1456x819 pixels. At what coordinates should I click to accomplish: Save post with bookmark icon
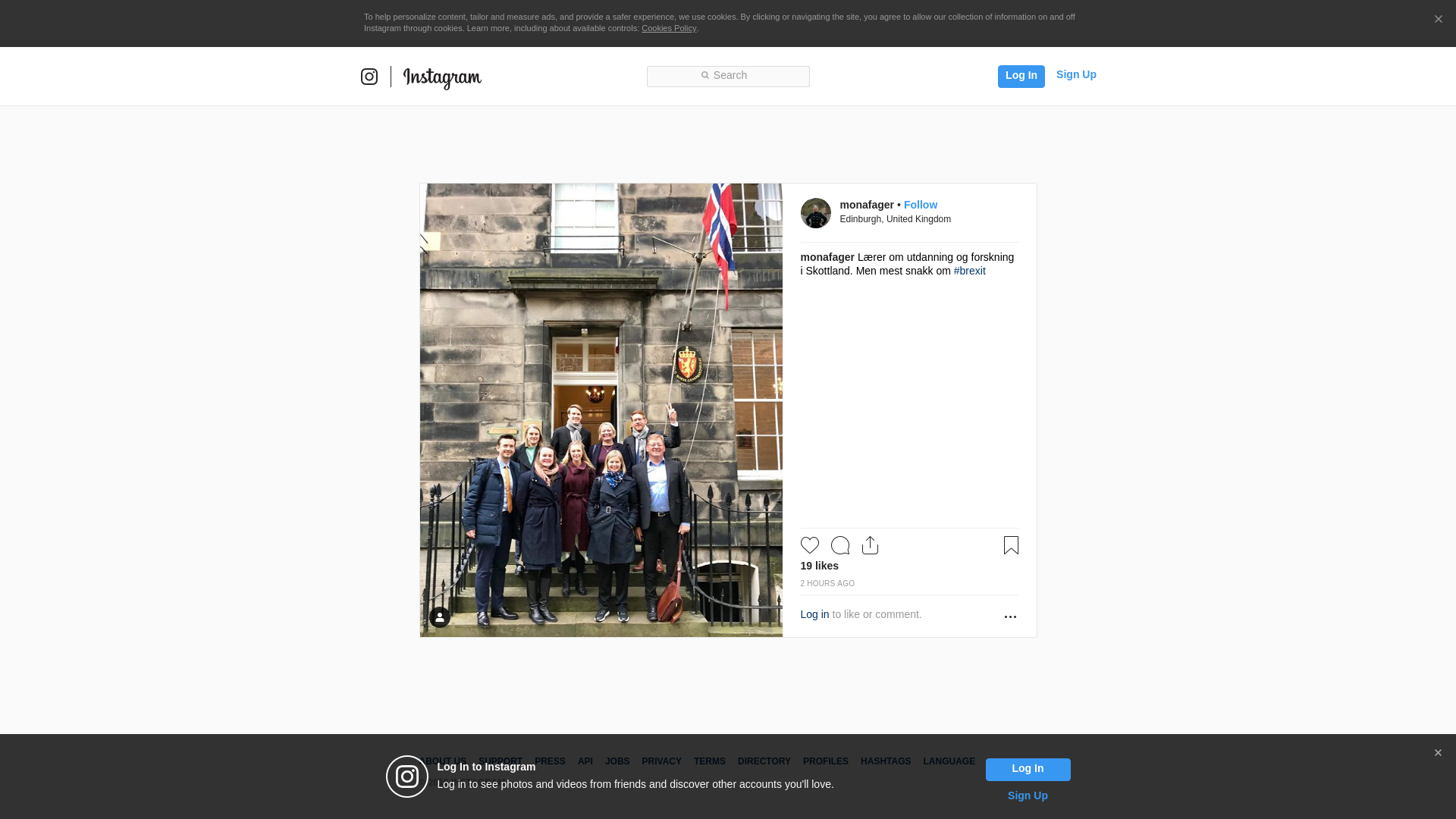pyautogui.click(x=1011, y=545)
